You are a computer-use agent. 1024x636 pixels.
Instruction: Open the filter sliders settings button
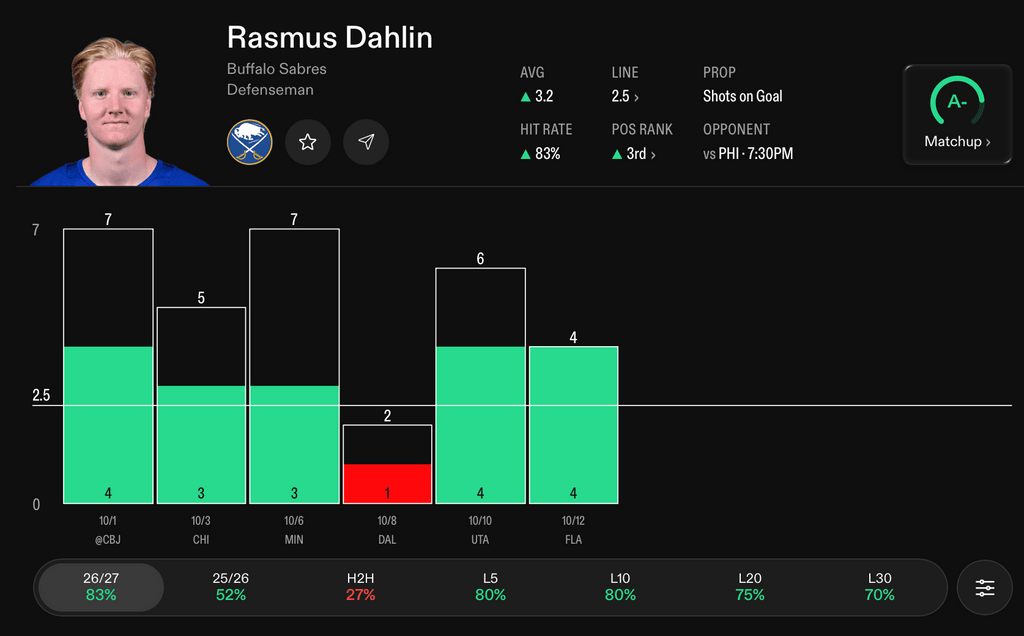point(985,588)
